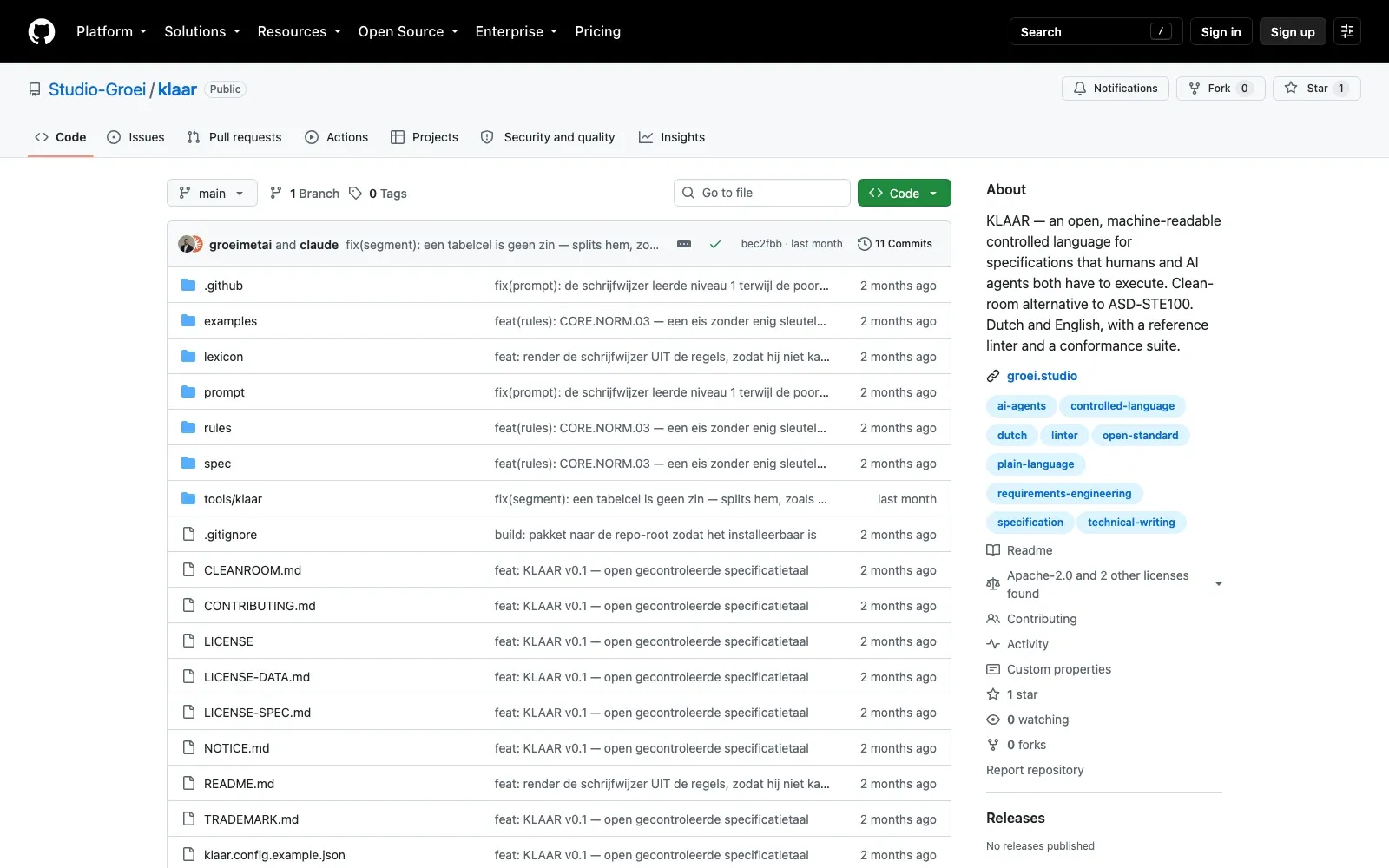The image size is (1389, 868).
Task: Open the 1 Branch link
Action: click(304, 194)
